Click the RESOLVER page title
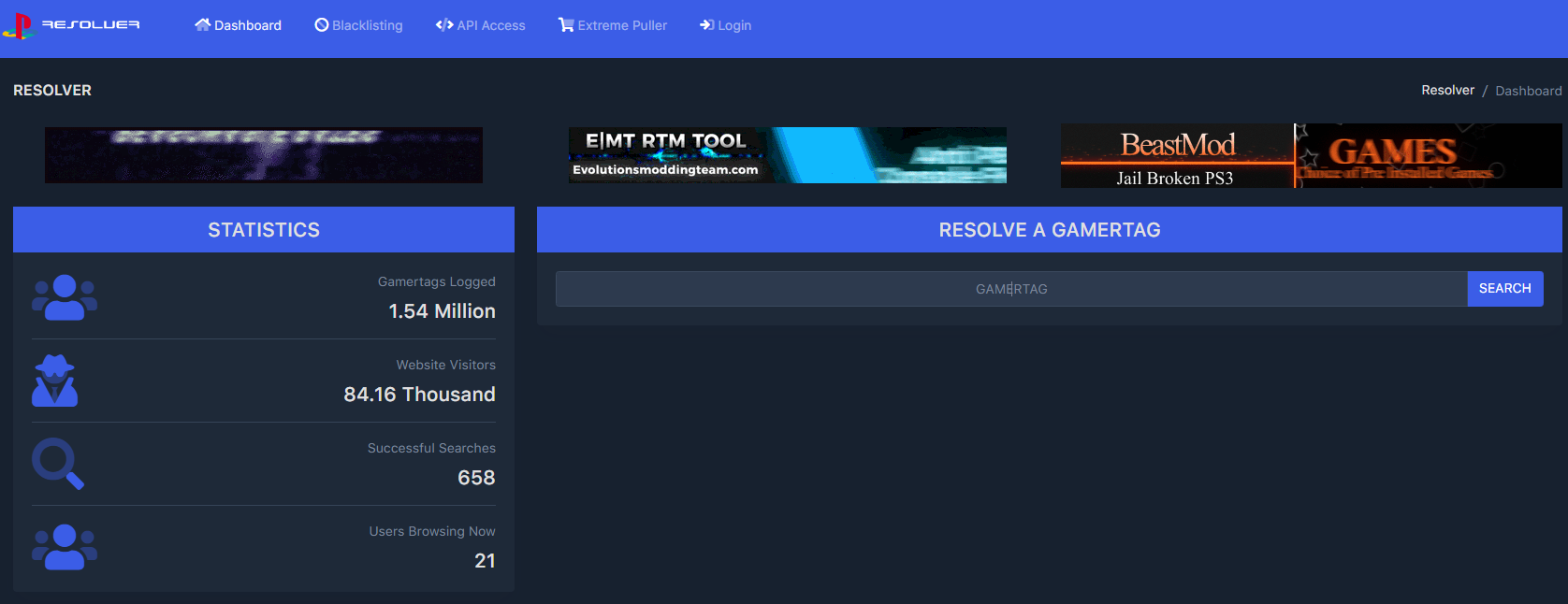Viewport: 1568px width, 604px height. [52, 91]
